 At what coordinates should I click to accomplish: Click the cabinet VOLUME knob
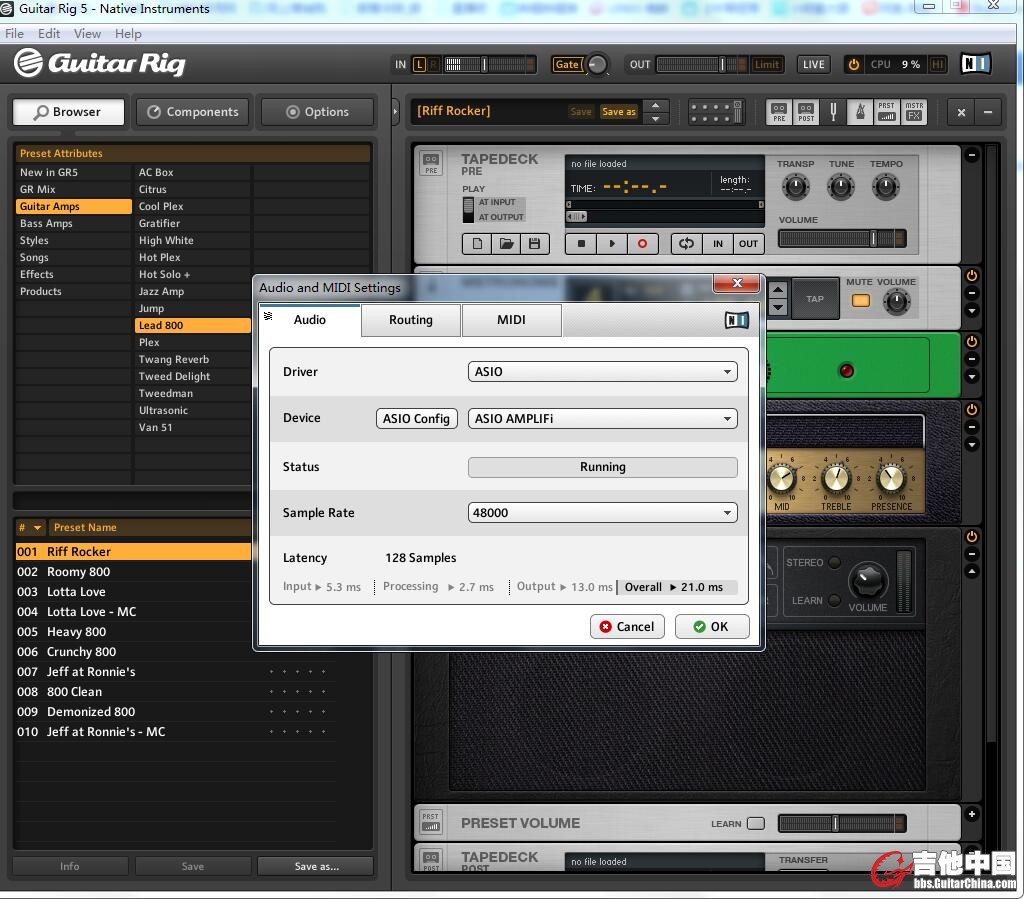868,580
